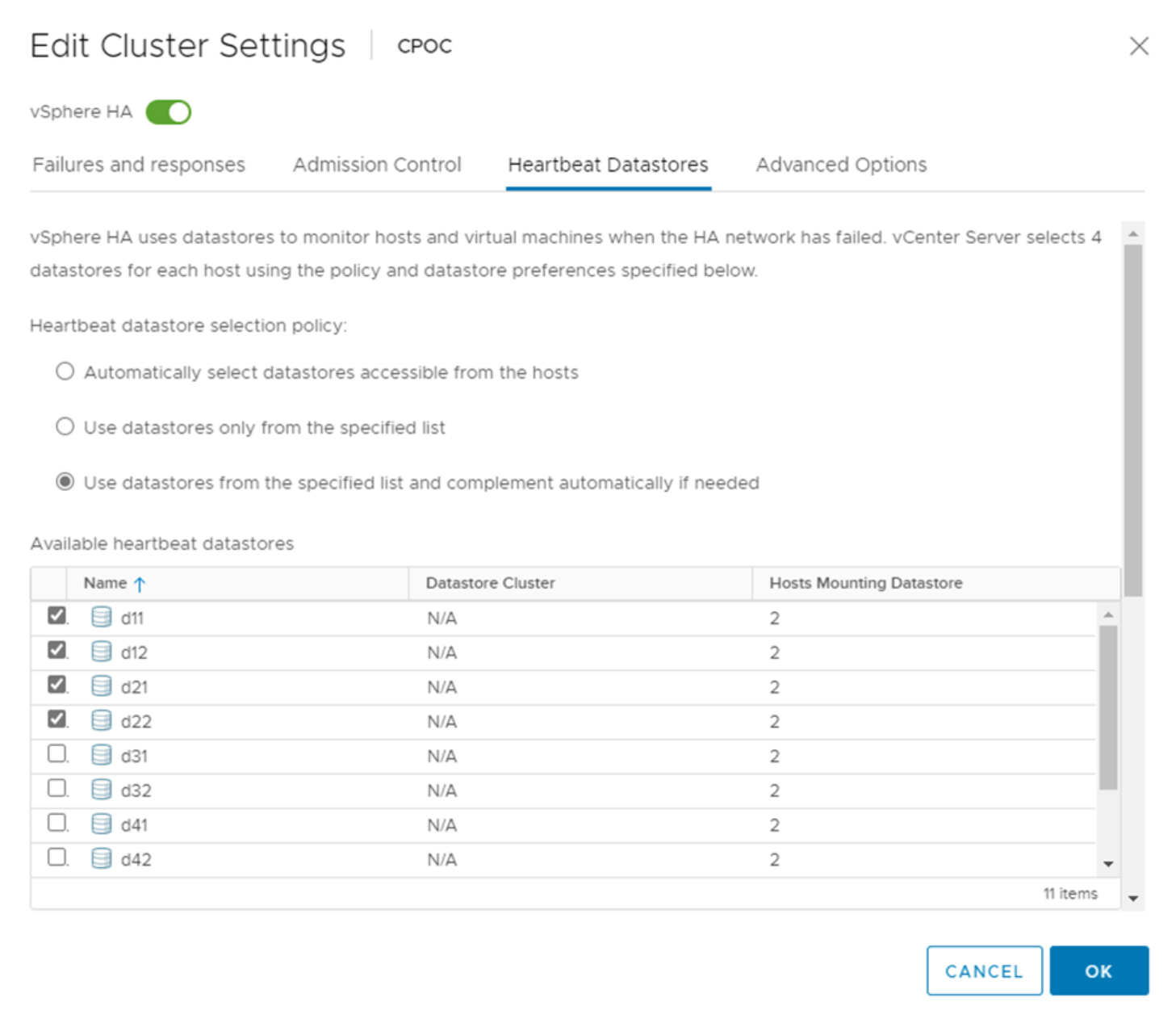
Task: Click the CANCEL button
Action: pyautogui.click(x=984, y=971)
